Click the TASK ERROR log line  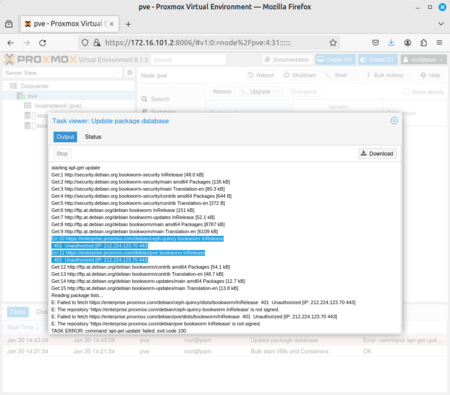point(119,331)
